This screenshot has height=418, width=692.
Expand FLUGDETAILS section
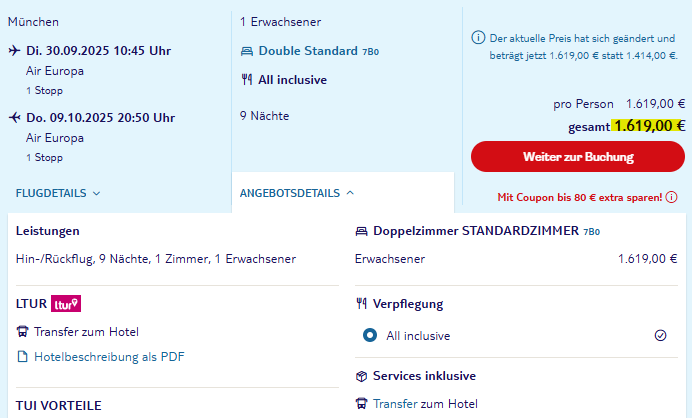pyautogui.click(x=58, y=193)
